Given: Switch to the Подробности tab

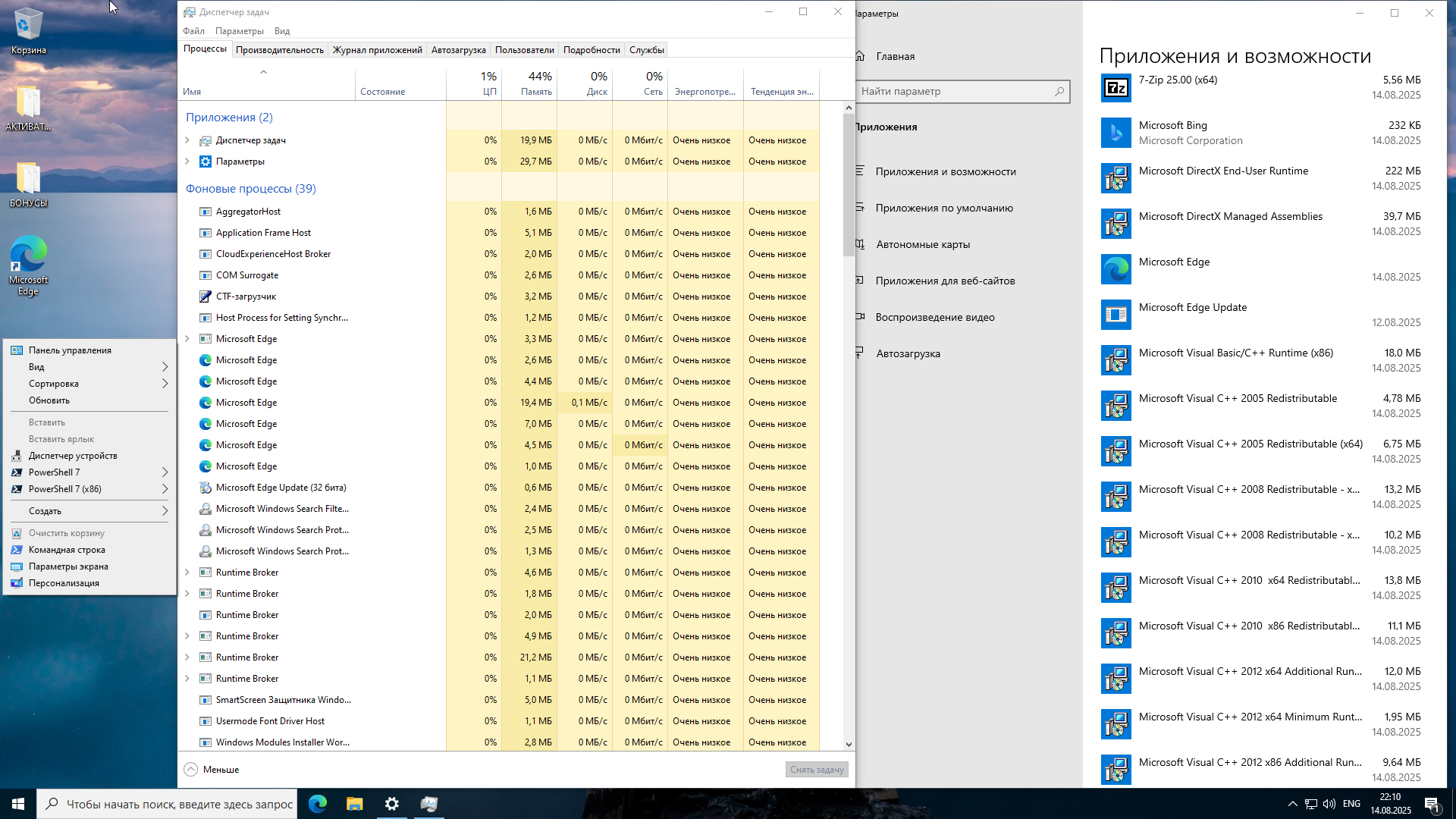Looking at the screenshot, I should 591,50.
